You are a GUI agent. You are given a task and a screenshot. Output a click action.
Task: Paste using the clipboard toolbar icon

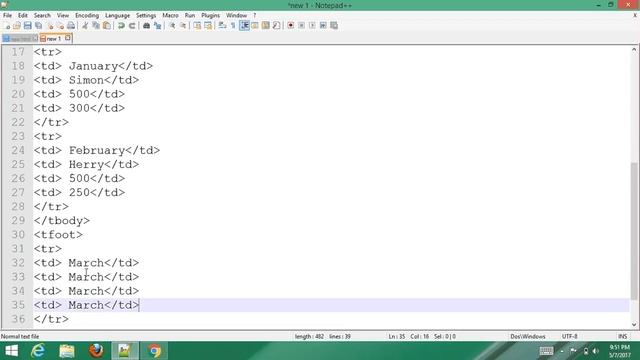point(107,26)
